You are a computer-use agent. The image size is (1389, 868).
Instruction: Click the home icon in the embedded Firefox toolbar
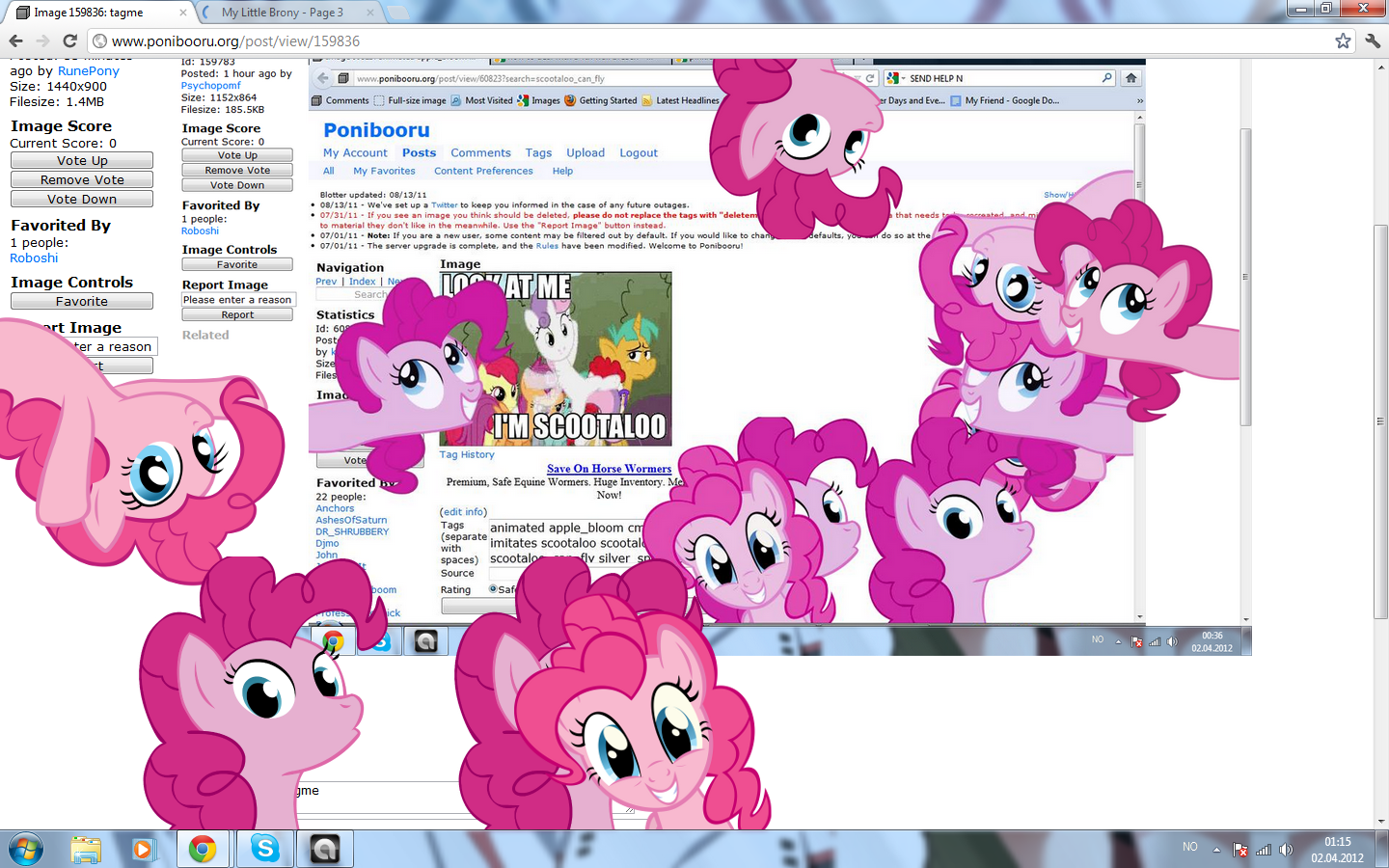click(x=1130, y=78)
